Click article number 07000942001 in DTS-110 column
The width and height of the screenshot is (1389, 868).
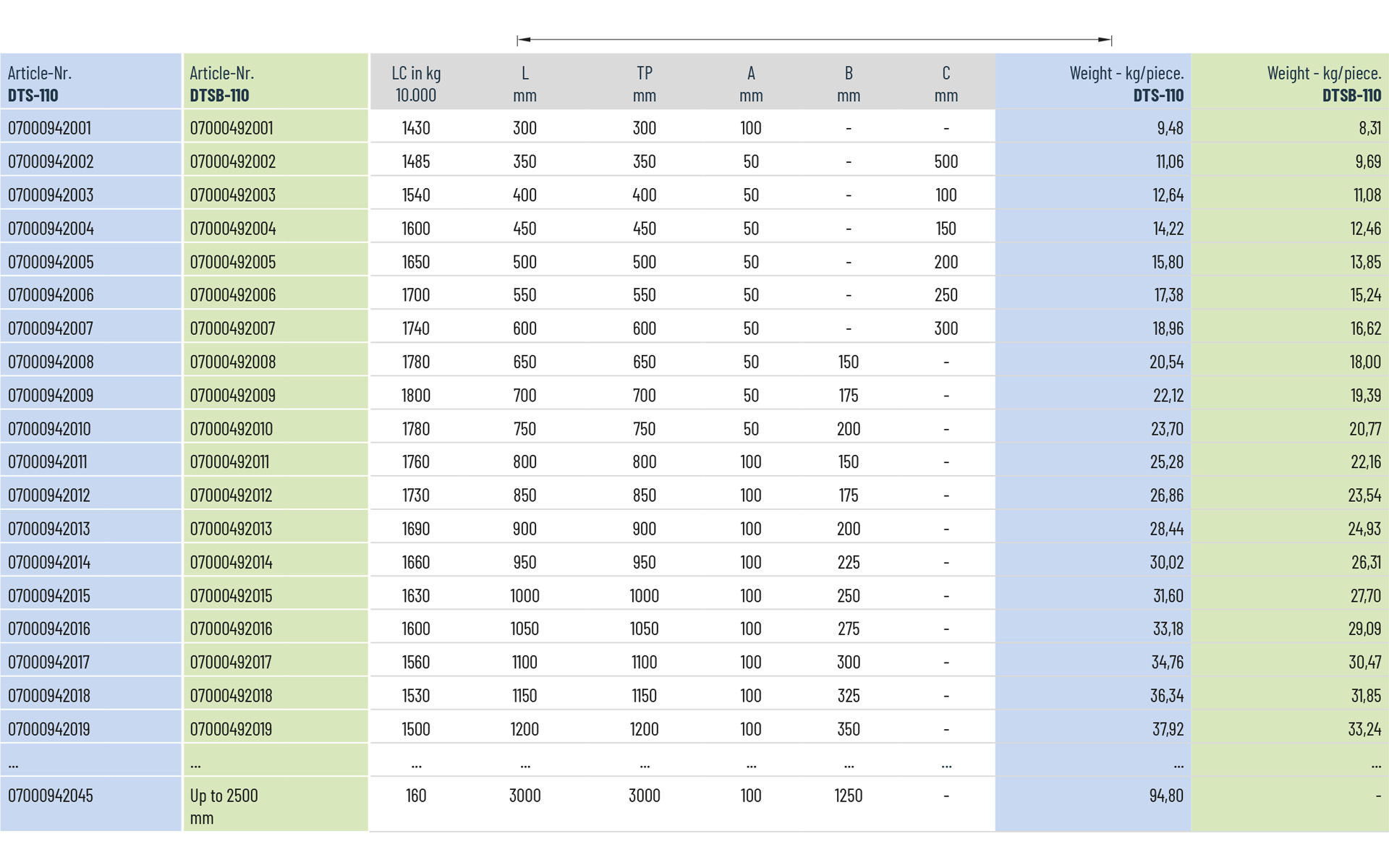tap(49, 128)
